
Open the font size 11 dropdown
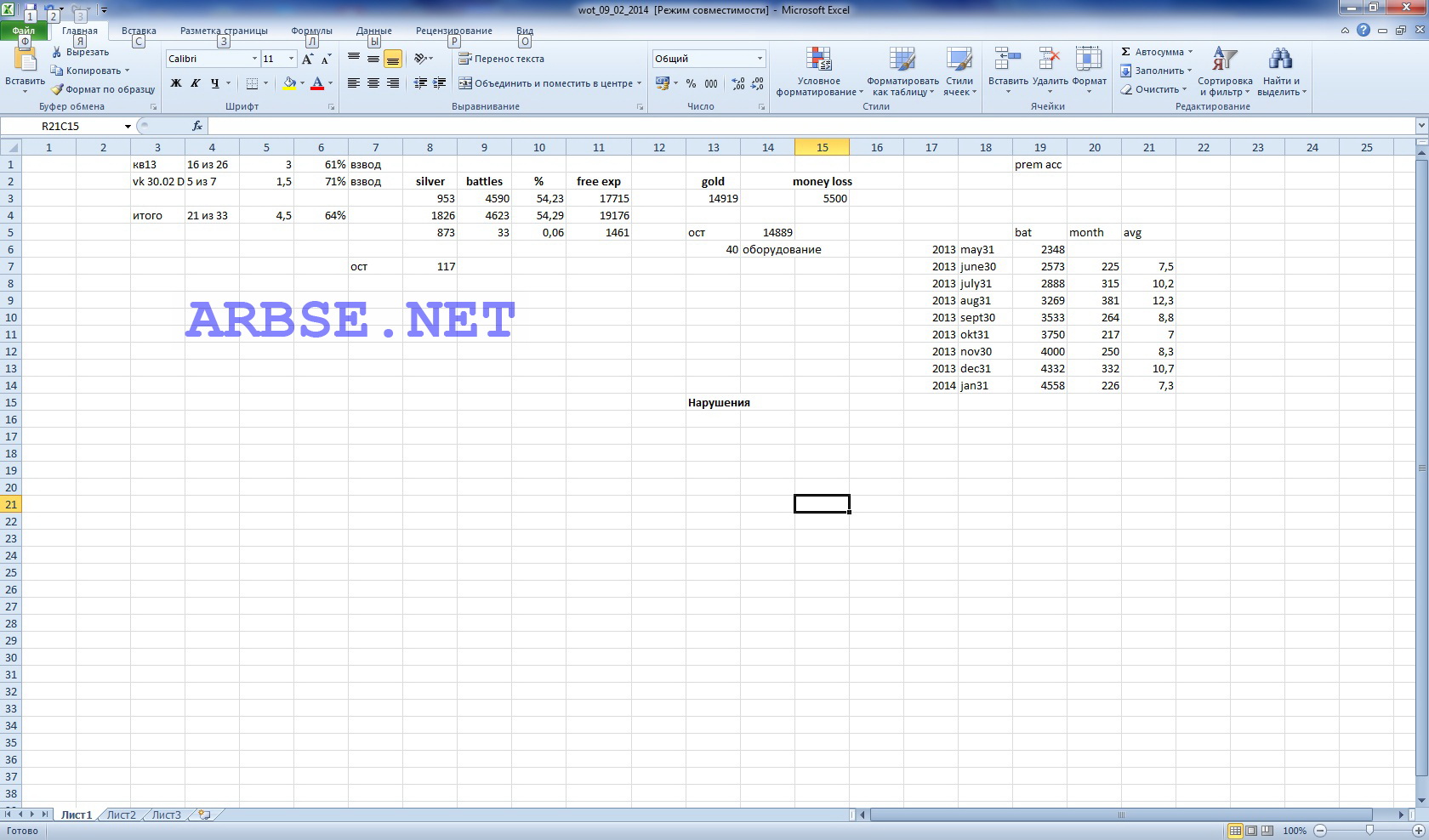click(291, 59)
